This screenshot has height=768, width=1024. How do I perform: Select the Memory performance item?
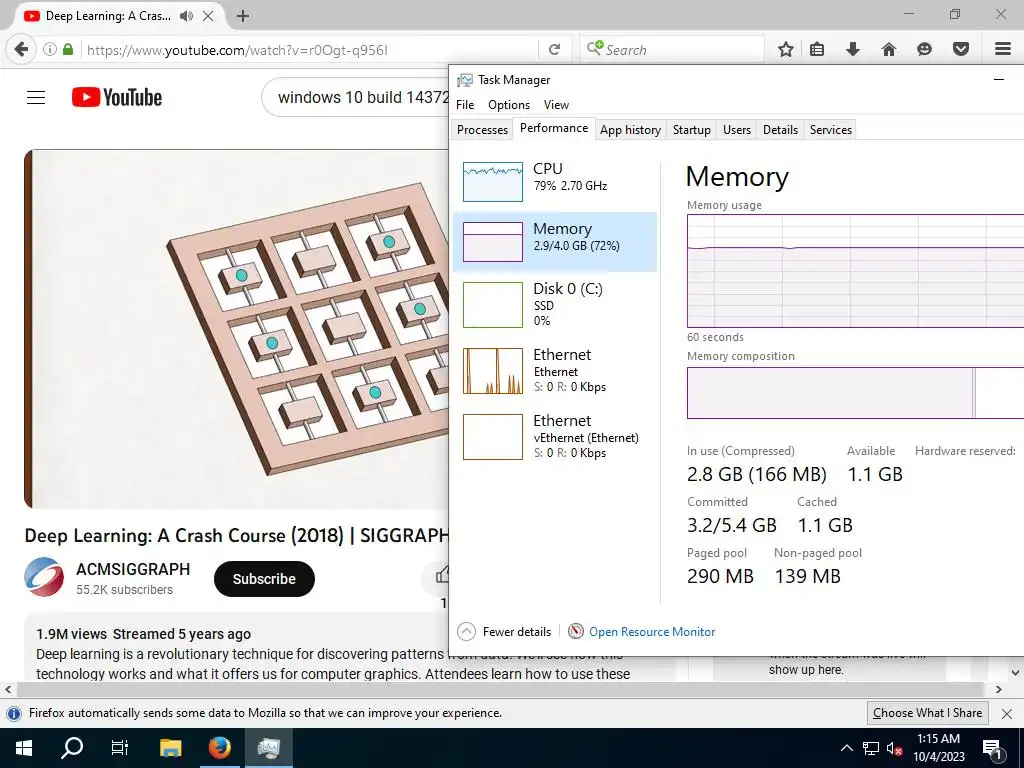[555, 242]
